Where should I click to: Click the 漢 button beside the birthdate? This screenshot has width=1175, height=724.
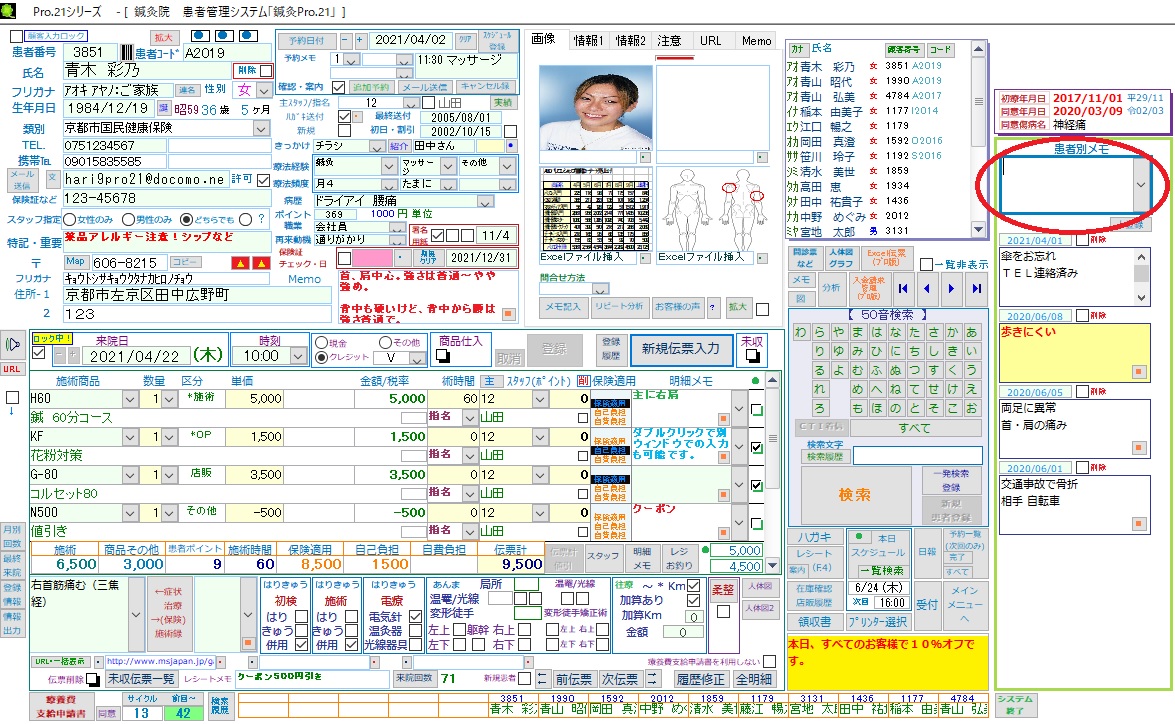tap(164, 109)
